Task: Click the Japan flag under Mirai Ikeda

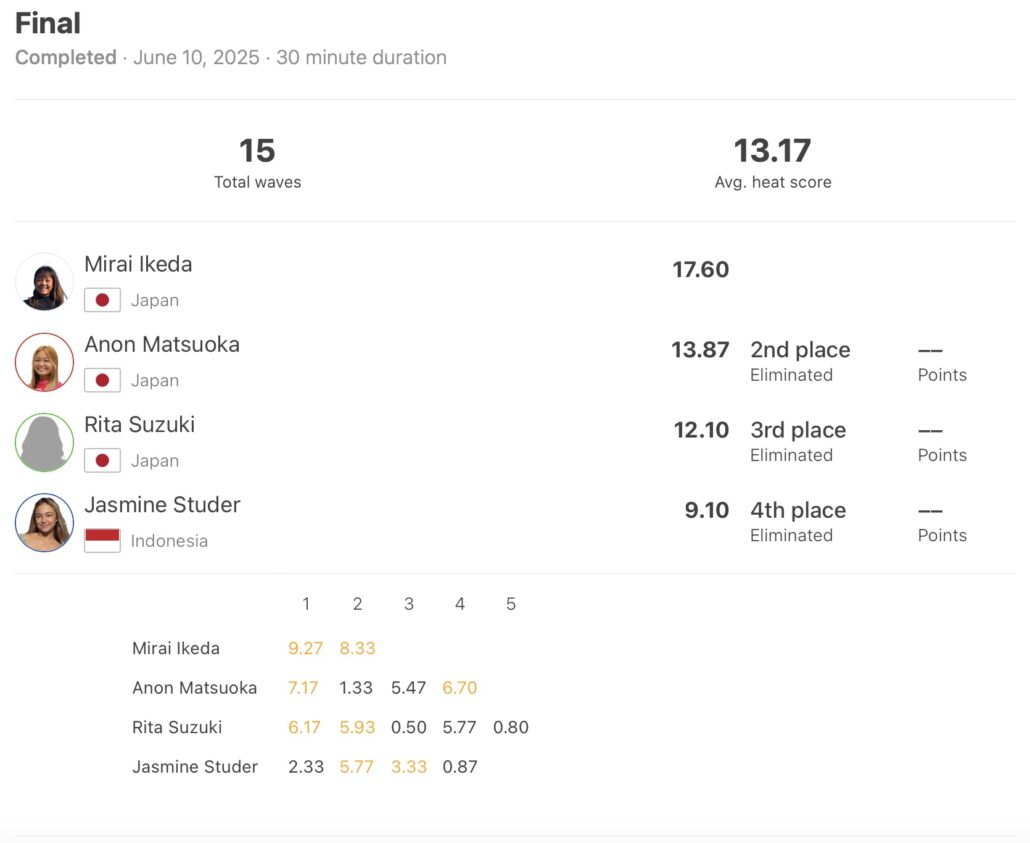Action: 102,300
